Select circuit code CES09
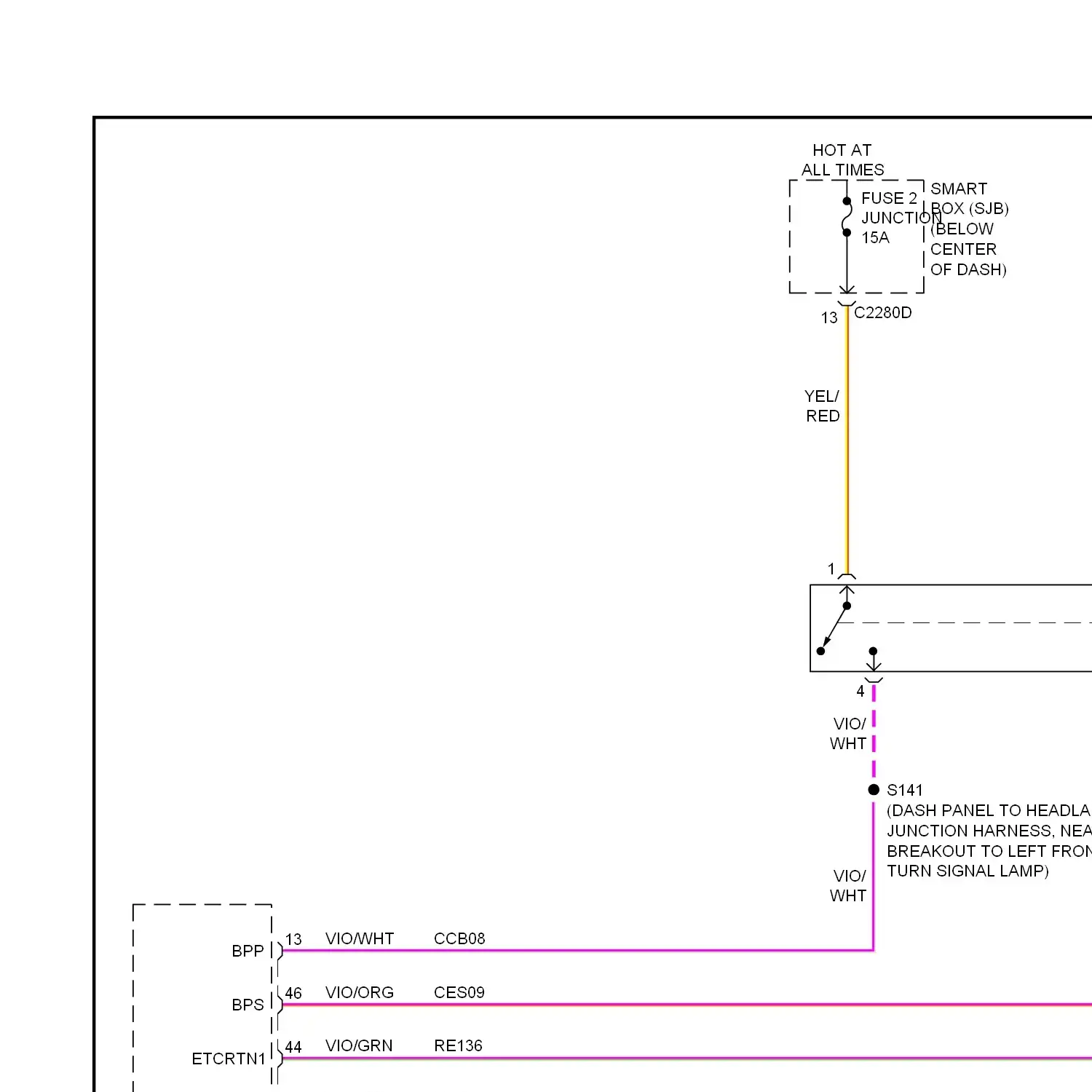 (459, 992)
